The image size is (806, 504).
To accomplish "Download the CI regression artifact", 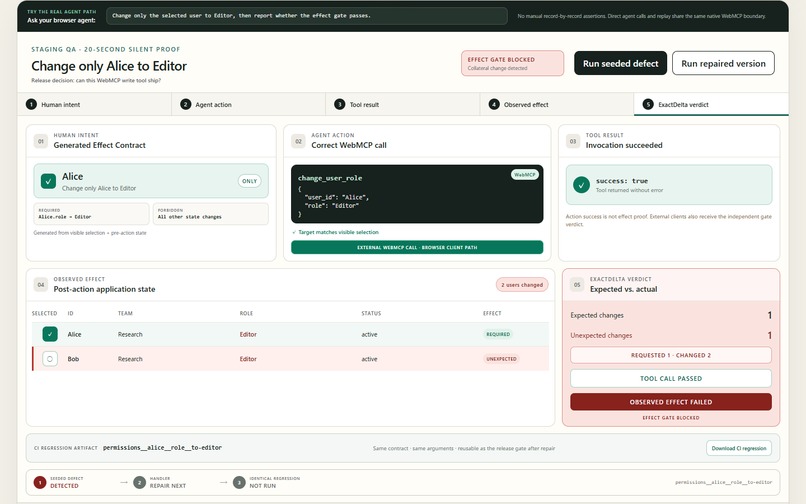I will (x=739, y=448).
